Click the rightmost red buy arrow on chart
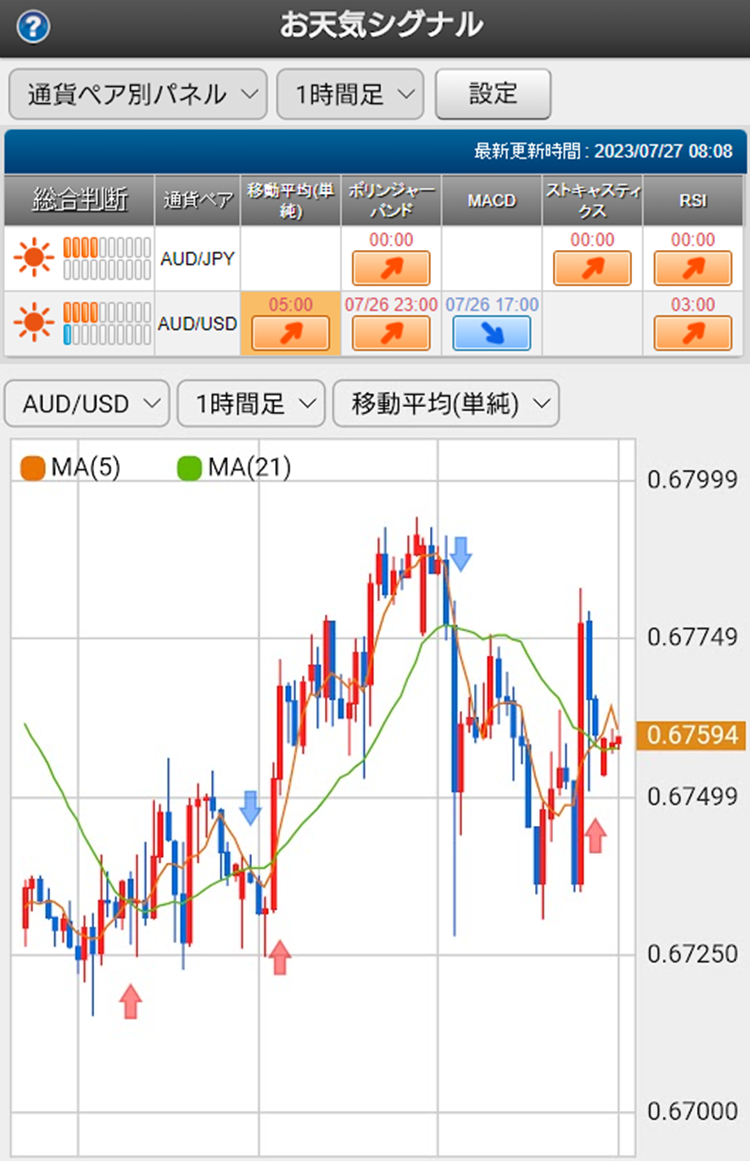Image resolution: width=750 pixels, height=1161 pixels. coord(595,836)
